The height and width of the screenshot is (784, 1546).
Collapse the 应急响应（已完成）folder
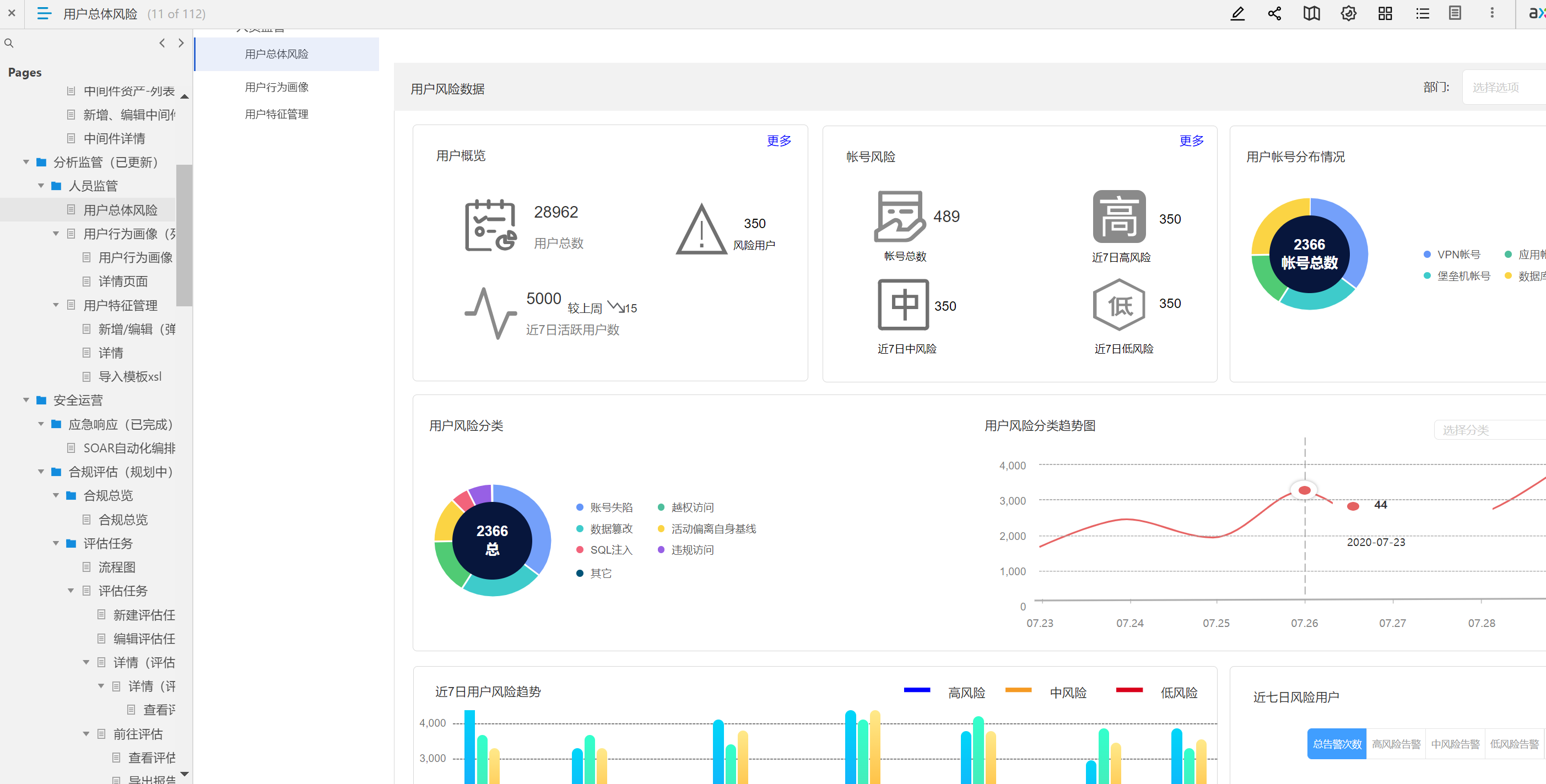click(x=41, y=424)
